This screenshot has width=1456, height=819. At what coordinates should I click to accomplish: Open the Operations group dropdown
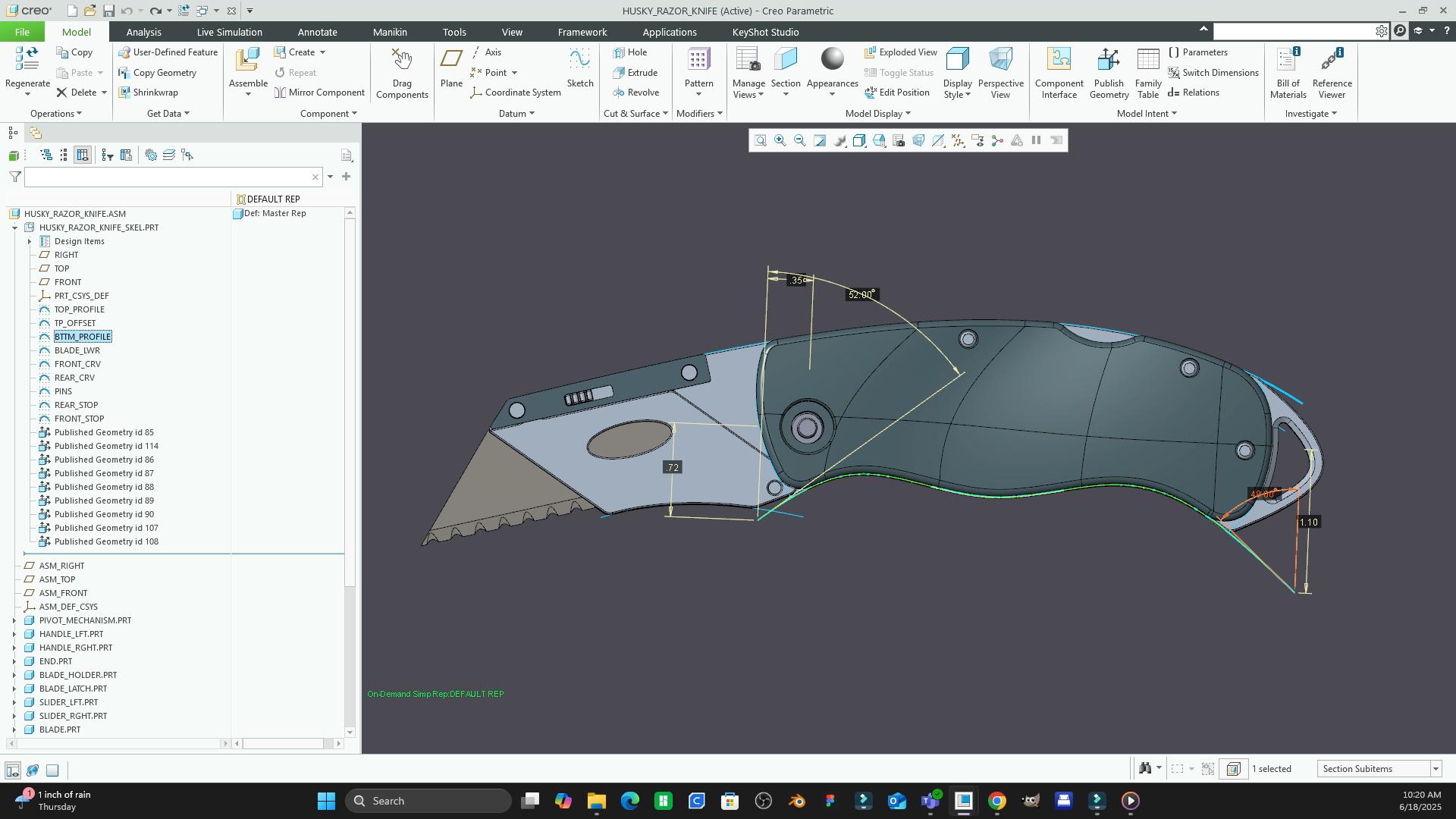pyautogui.click(x=56, y=114)
